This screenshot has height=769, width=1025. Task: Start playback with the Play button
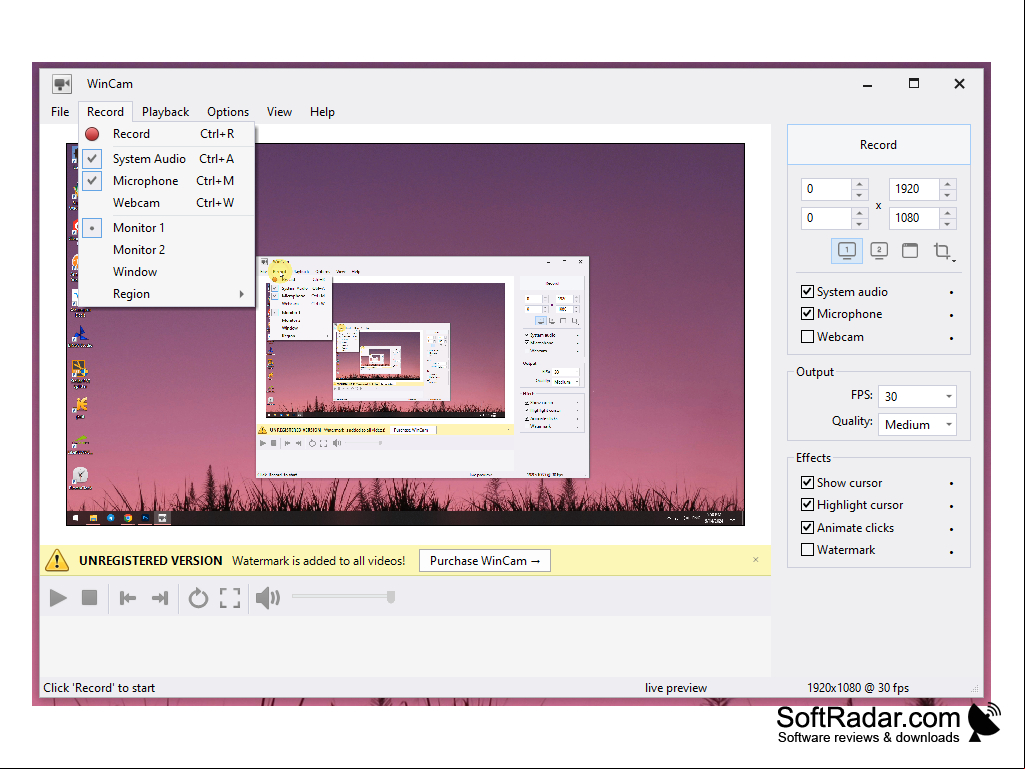58,598
